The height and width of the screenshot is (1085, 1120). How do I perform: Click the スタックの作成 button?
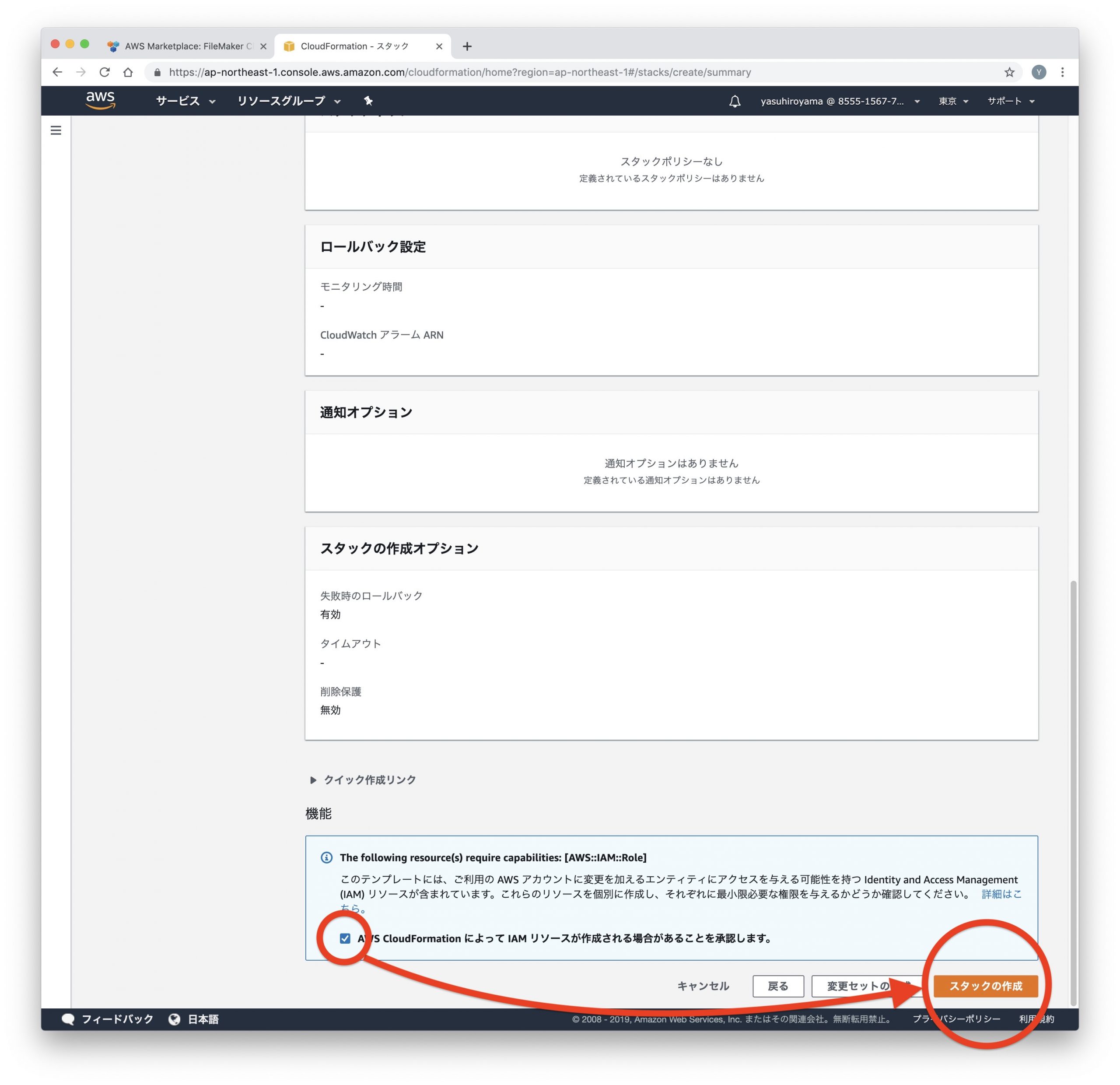(x=985, y=986)
